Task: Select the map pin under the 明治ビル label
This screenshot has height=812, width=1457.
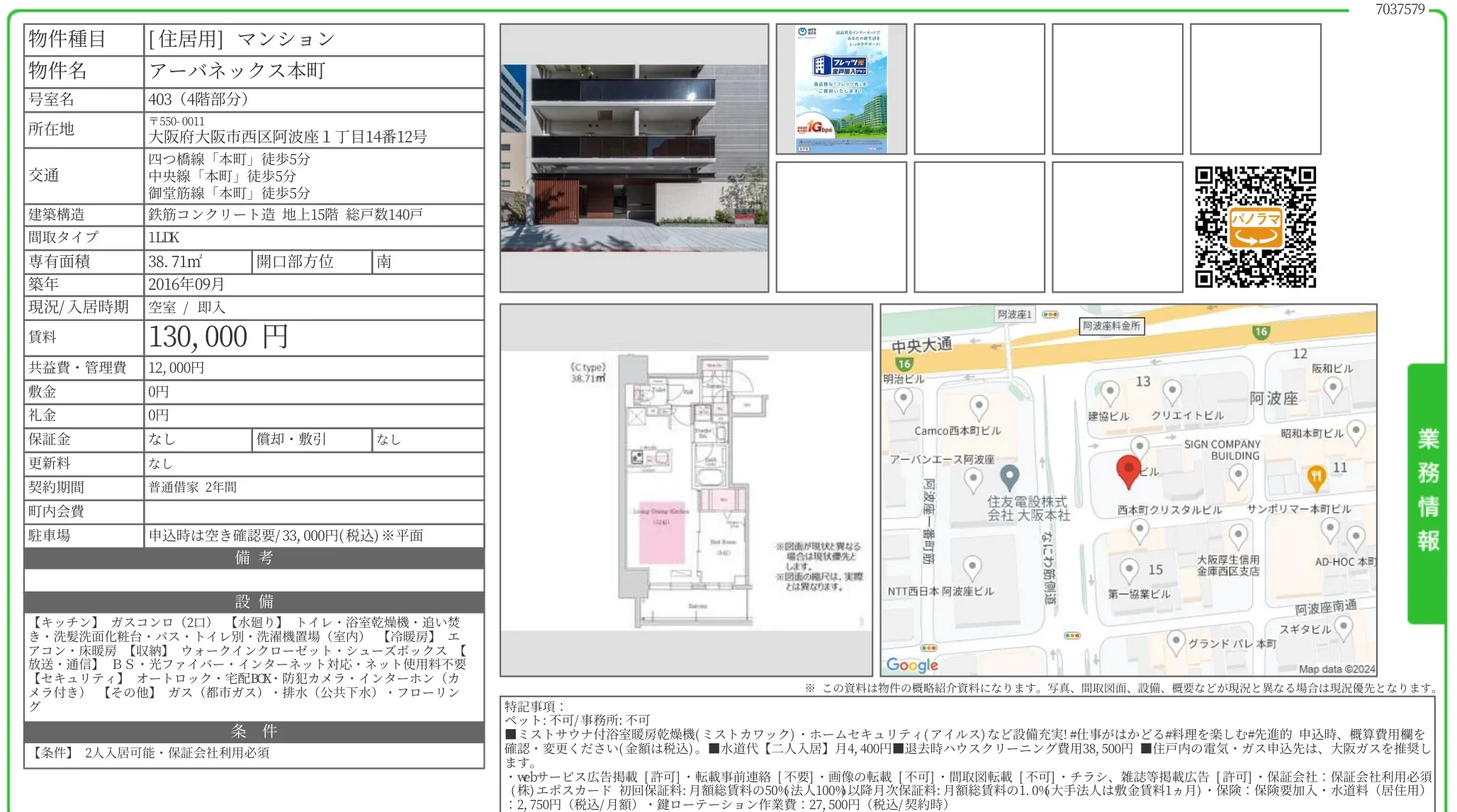Action: 904,400
